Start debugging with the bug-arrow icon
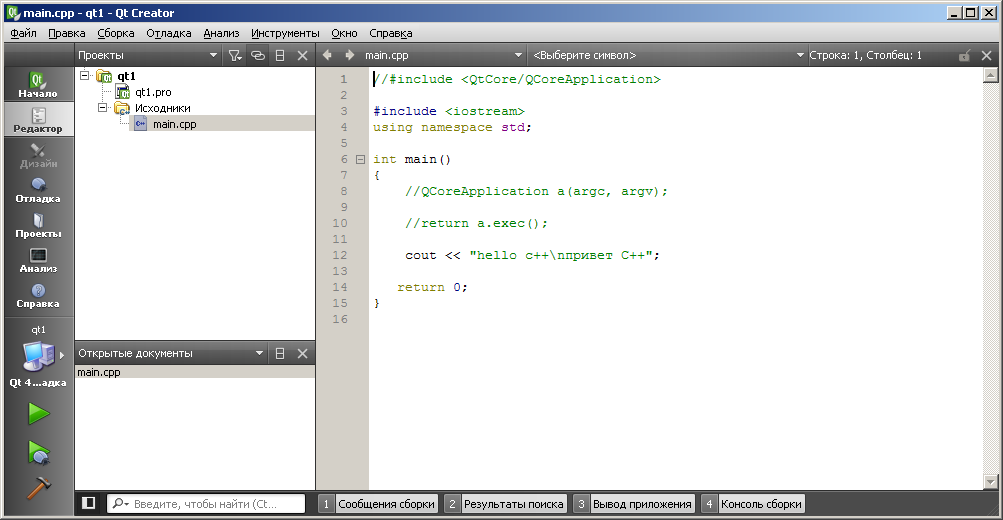 click(x=38, y=452)
